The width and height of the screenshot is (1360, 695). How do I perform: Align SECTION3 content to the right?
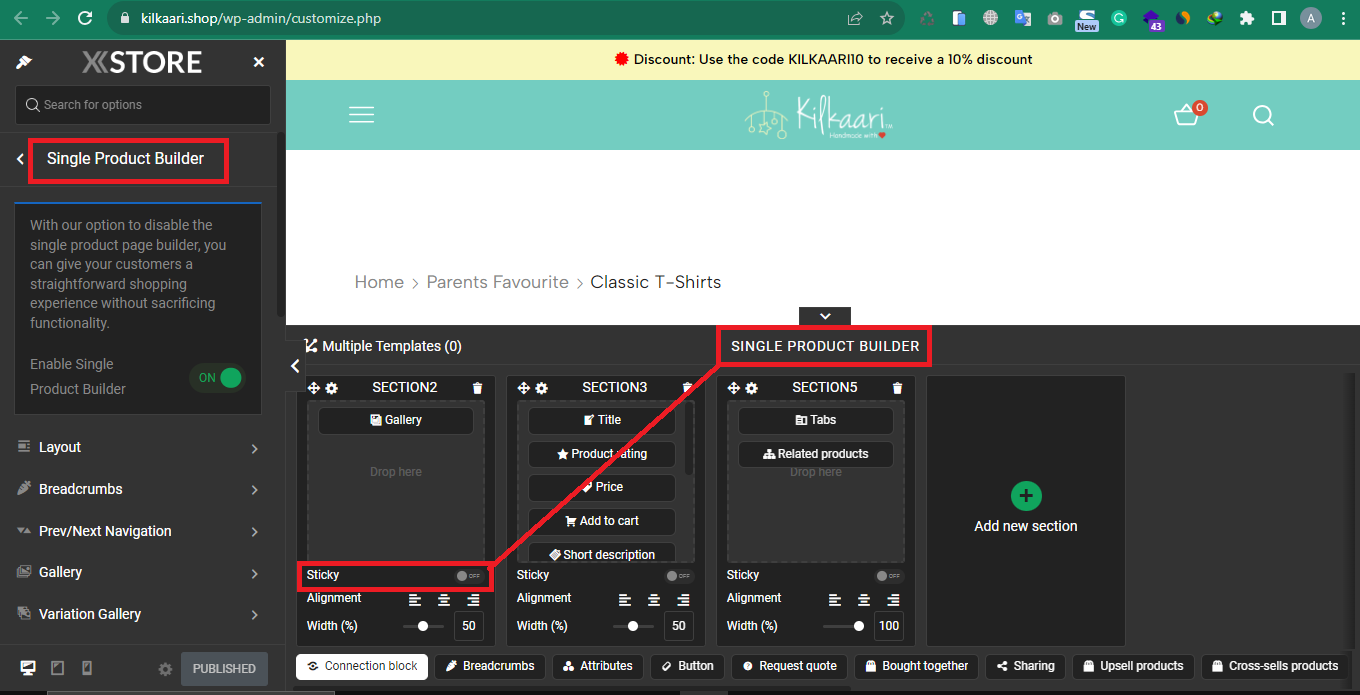point(683,600)
